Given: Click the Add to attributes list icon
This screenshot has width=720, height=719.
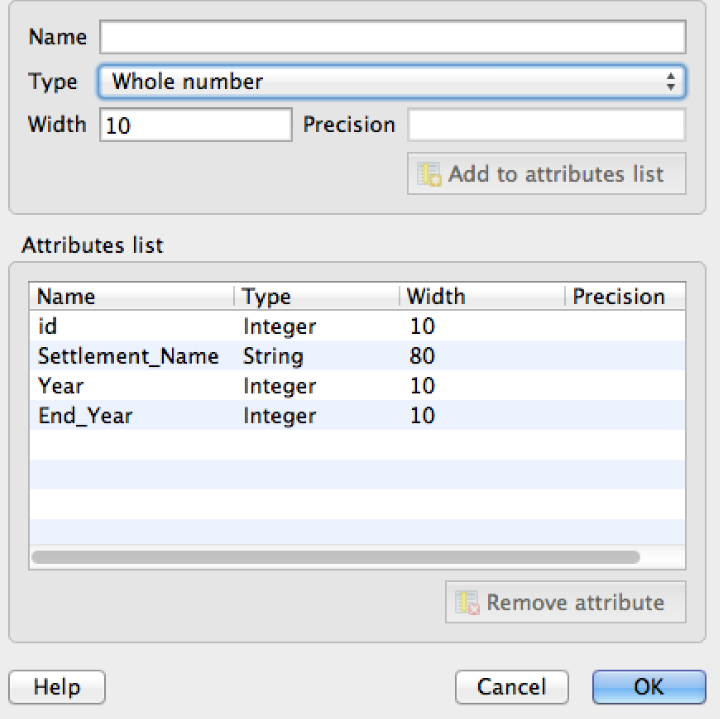Looking at the screenshot, I should pyautogui.click(x=429, y=174).
